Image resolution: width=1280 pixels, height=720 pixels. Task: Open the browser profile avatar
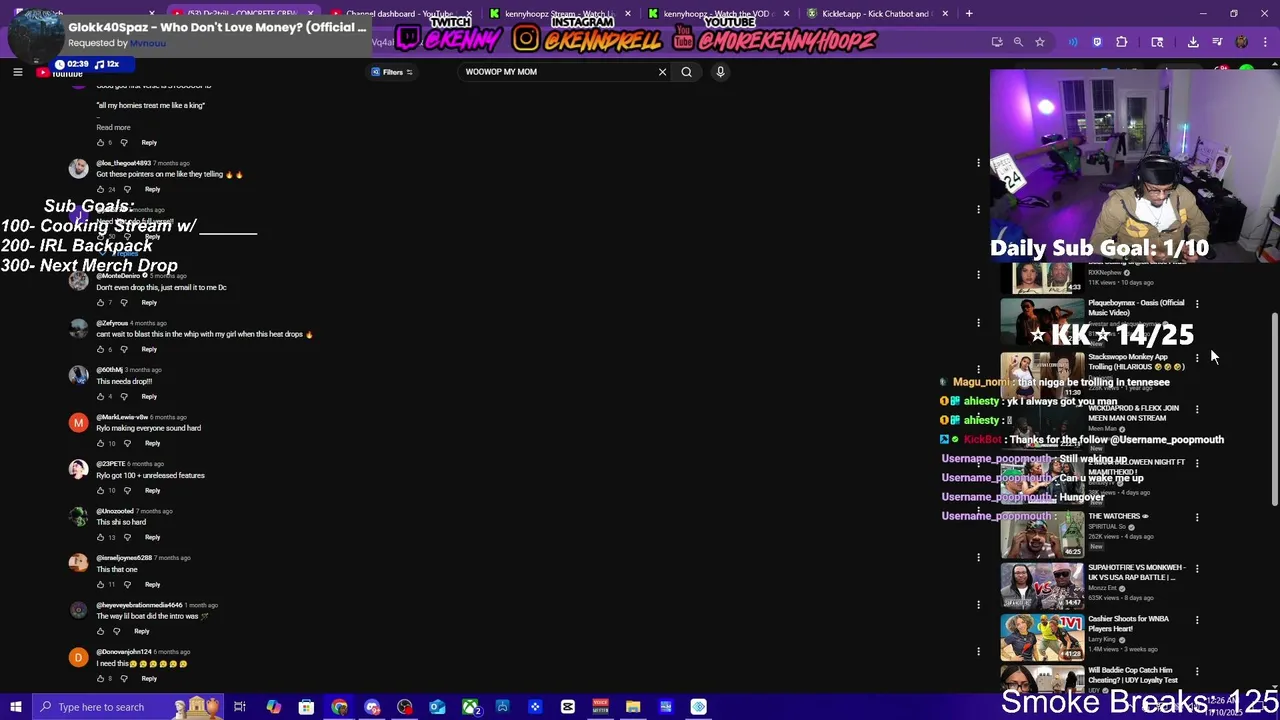[x=1241, y=42]
